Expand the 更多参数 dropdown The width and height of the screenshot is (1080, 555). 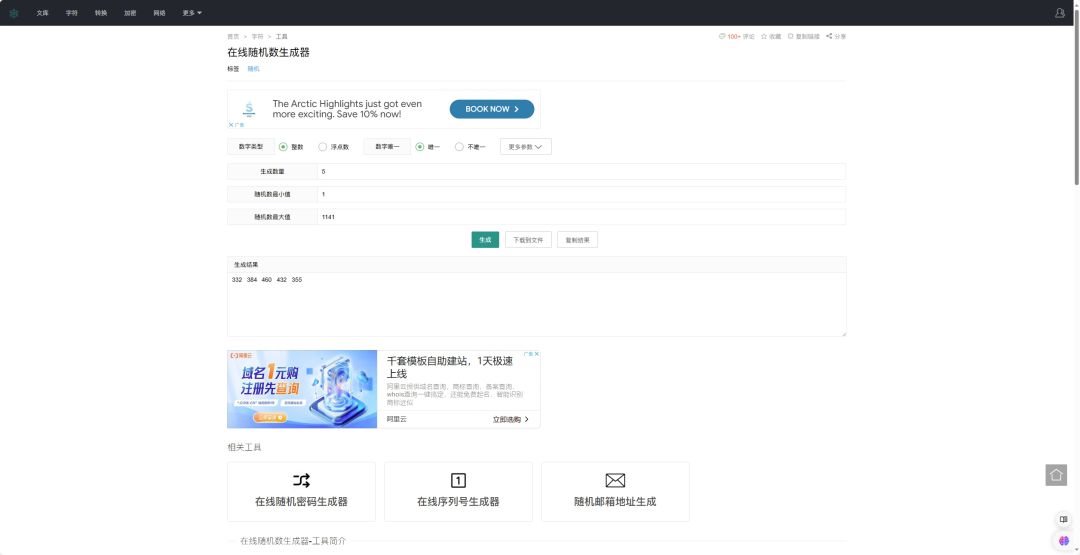point(526,147)
